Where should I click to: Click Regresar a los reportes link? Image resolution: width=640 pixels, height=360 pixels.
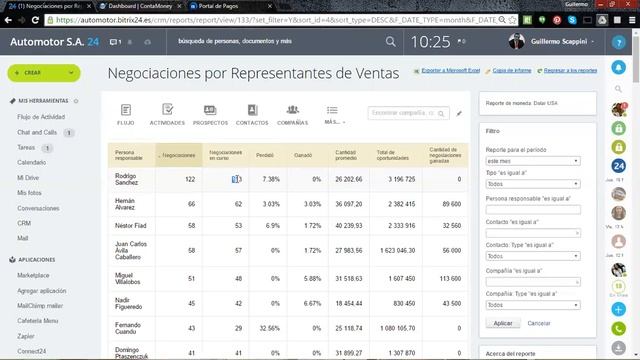570,71
